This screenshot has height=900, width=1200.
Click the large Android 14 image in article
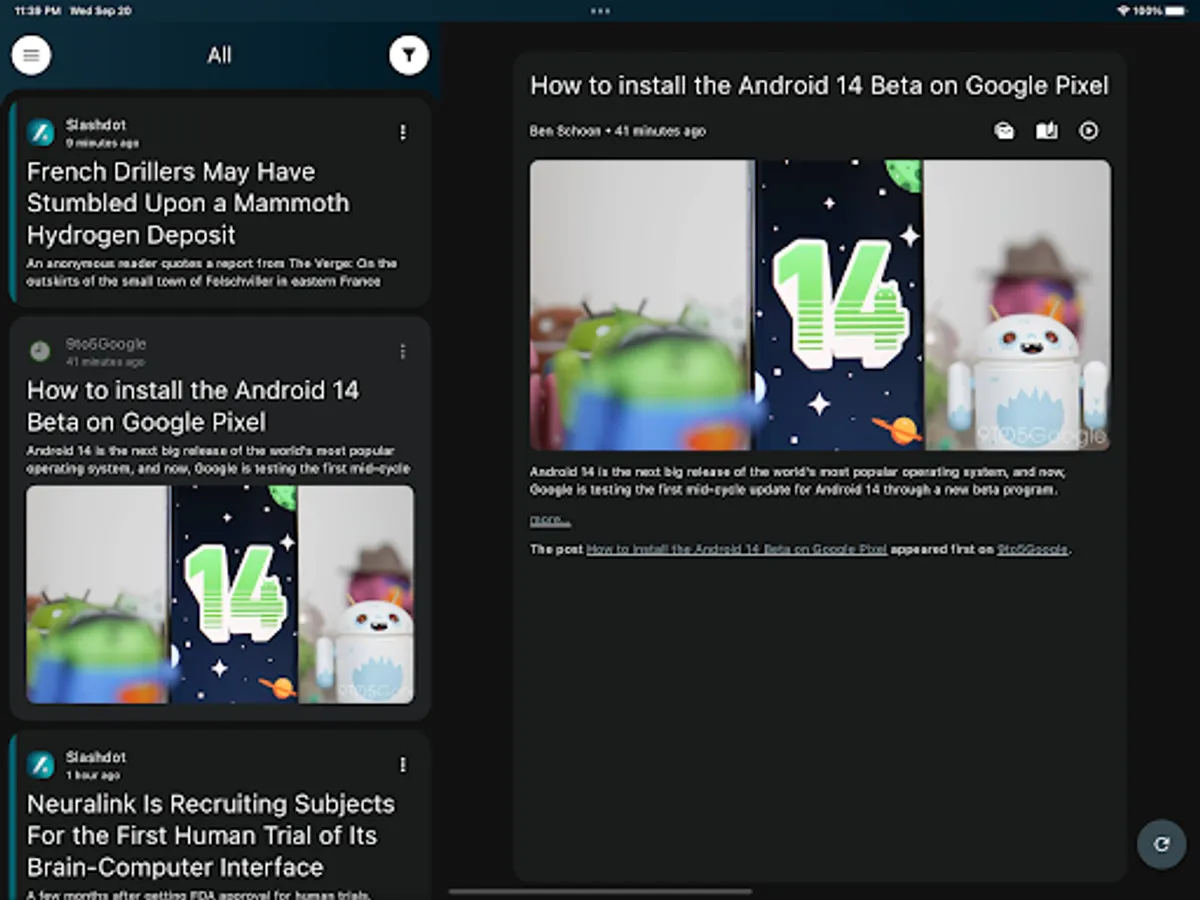click(x=820, y=305)
